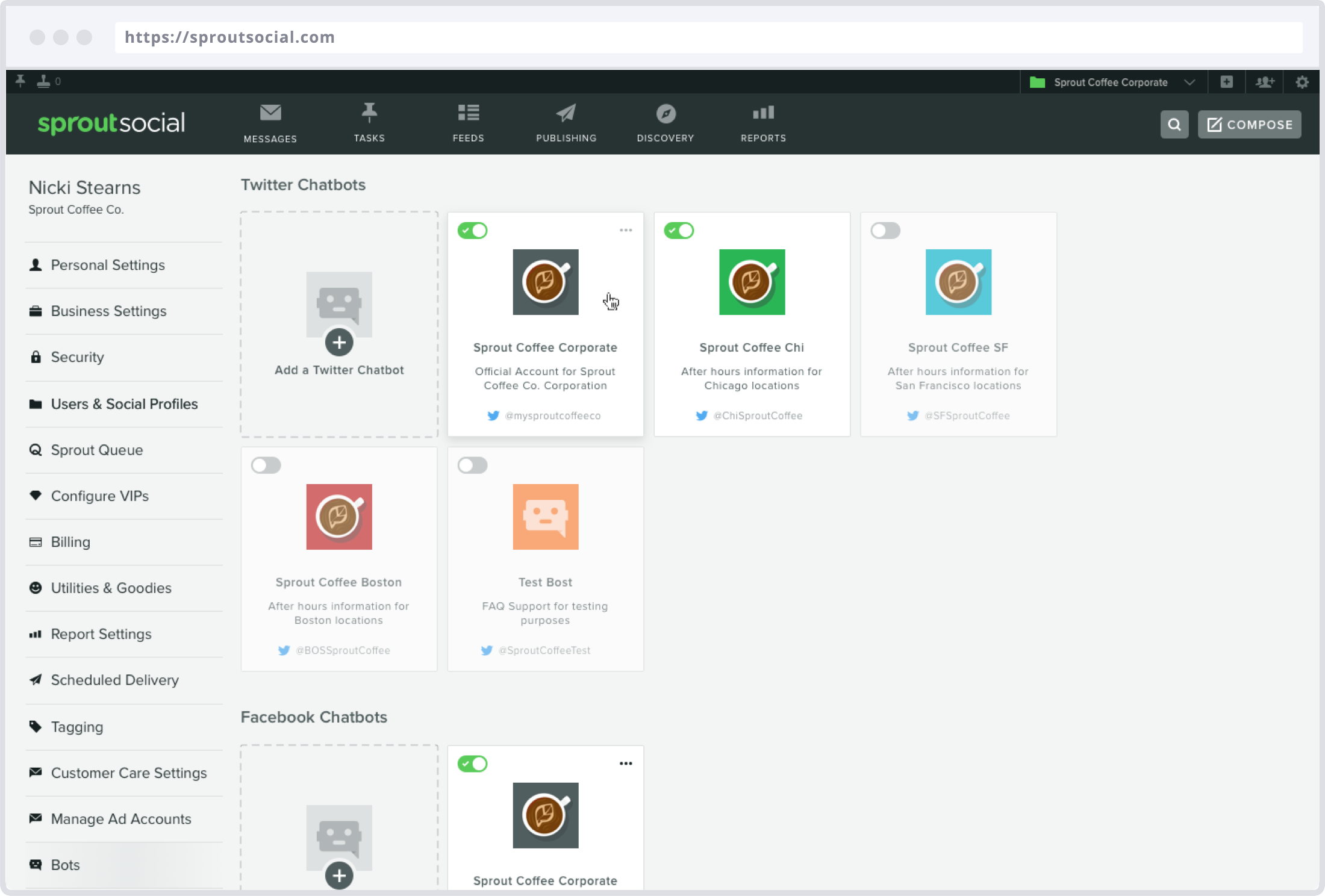Click the @SproutCoffeeTest Twitter handle
The width and height of the screenshot is (1325, 896).
[544, 651]
